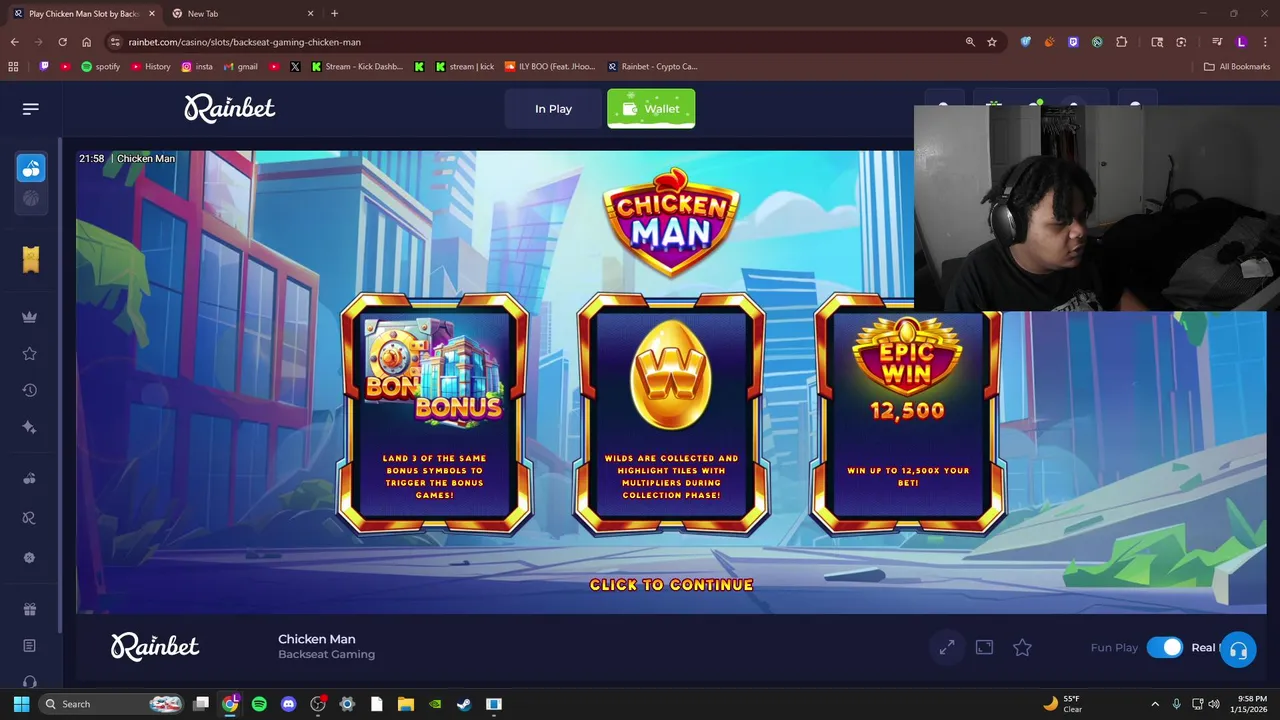This screenshot has width=1280, height=720.
Task: Open live support headset chat button
Action: coord(1238,651)
